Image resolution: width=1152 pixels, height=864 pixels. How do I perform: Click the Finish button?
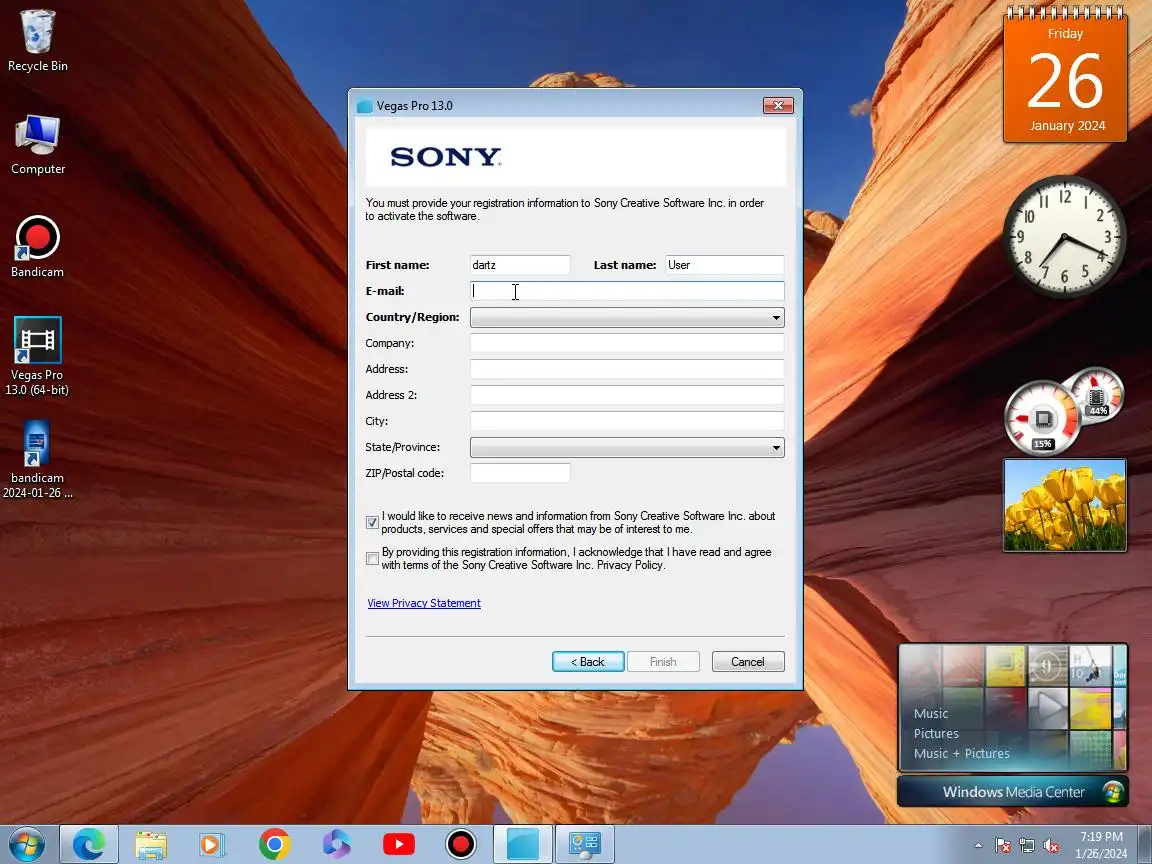[x=663, y=661]
